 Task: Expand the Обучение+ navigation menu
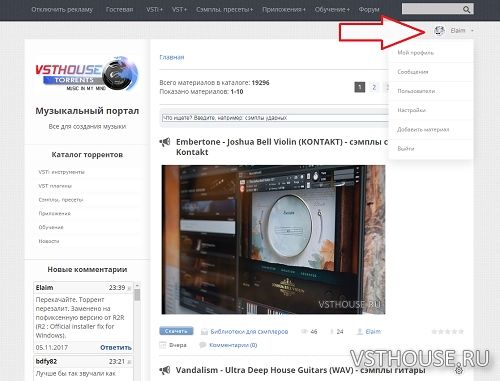point(332,9)
